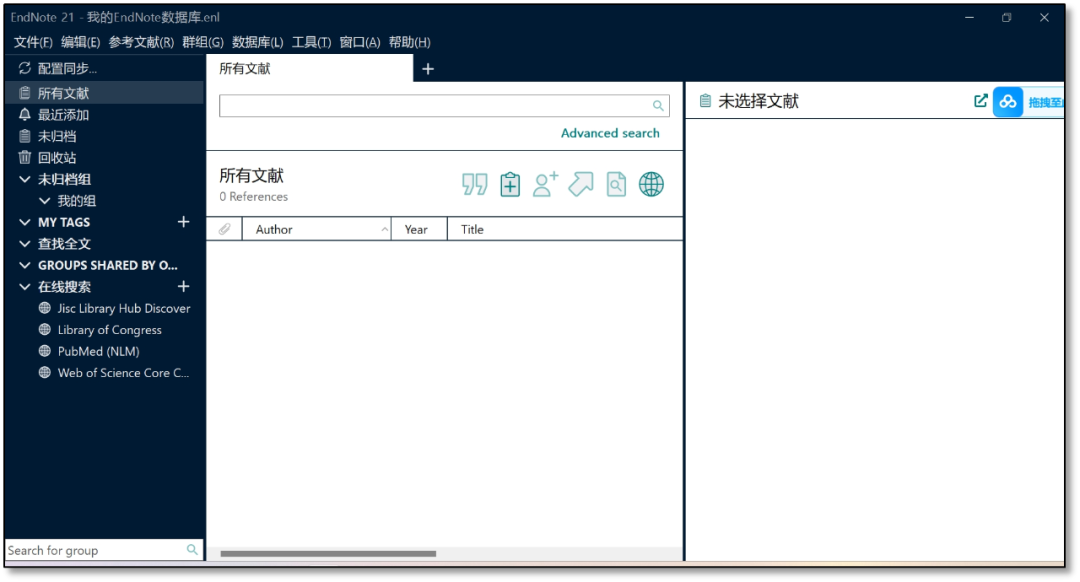Image resolution: width=1080 pixels, height=582 pixels.
Task: Collapse the MY TAGS section
Action: coord(25,222)
